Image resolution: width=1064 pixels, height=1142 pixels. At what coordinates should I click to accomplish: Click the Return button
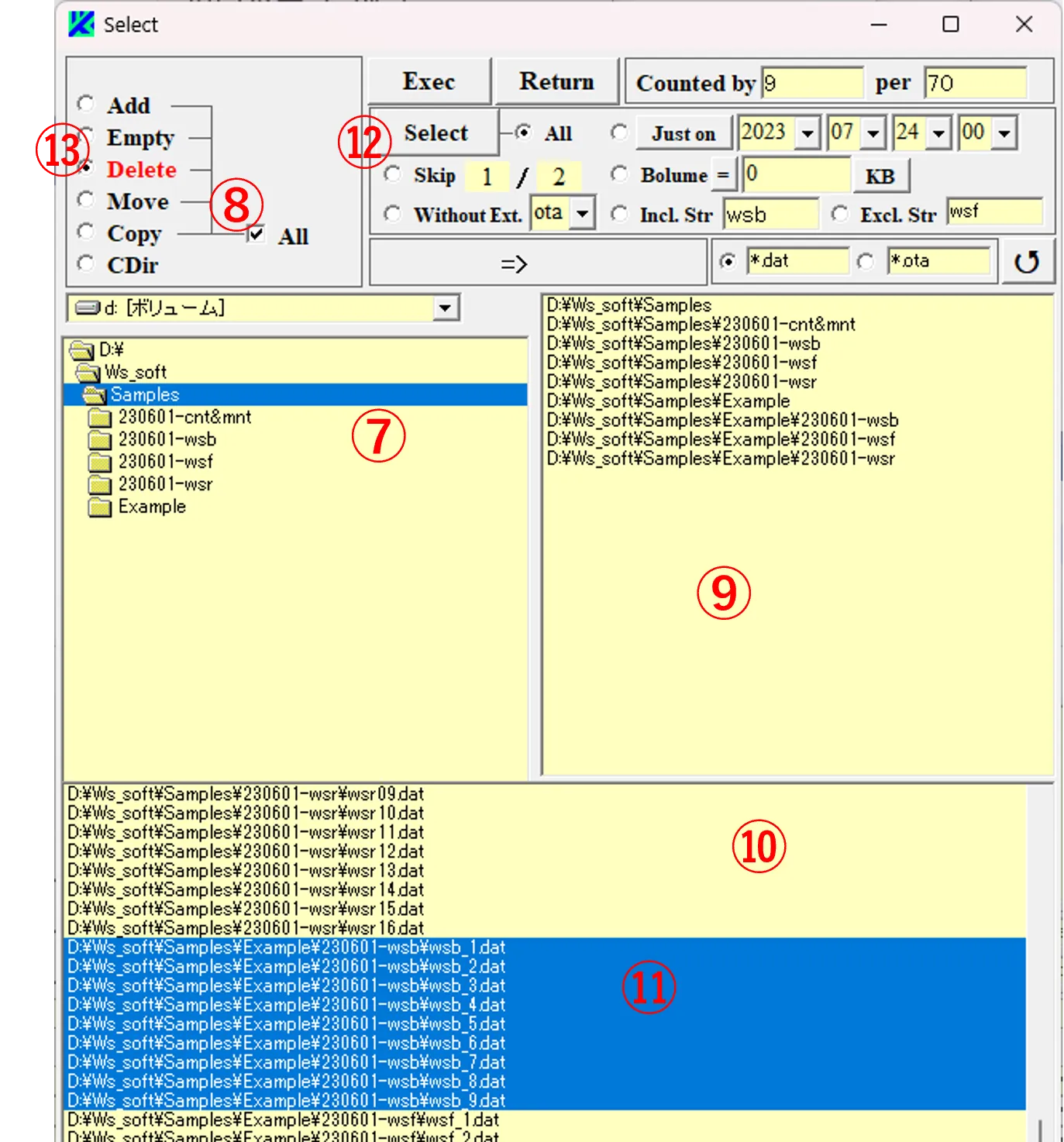coord(557,81)
